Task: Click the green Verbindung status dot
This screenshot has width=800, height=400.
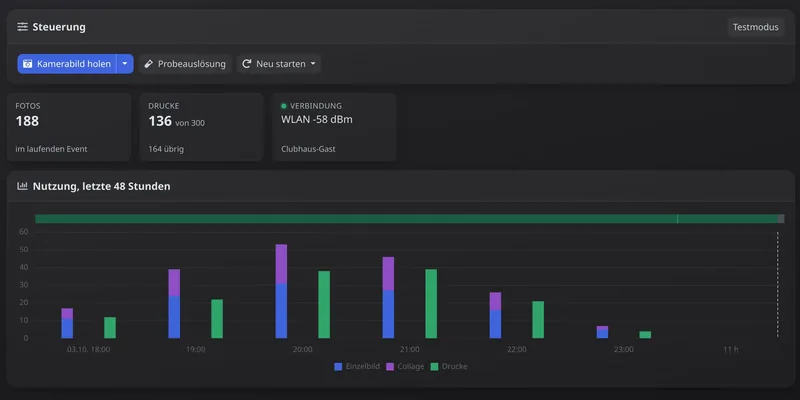Action: [284, 106]
